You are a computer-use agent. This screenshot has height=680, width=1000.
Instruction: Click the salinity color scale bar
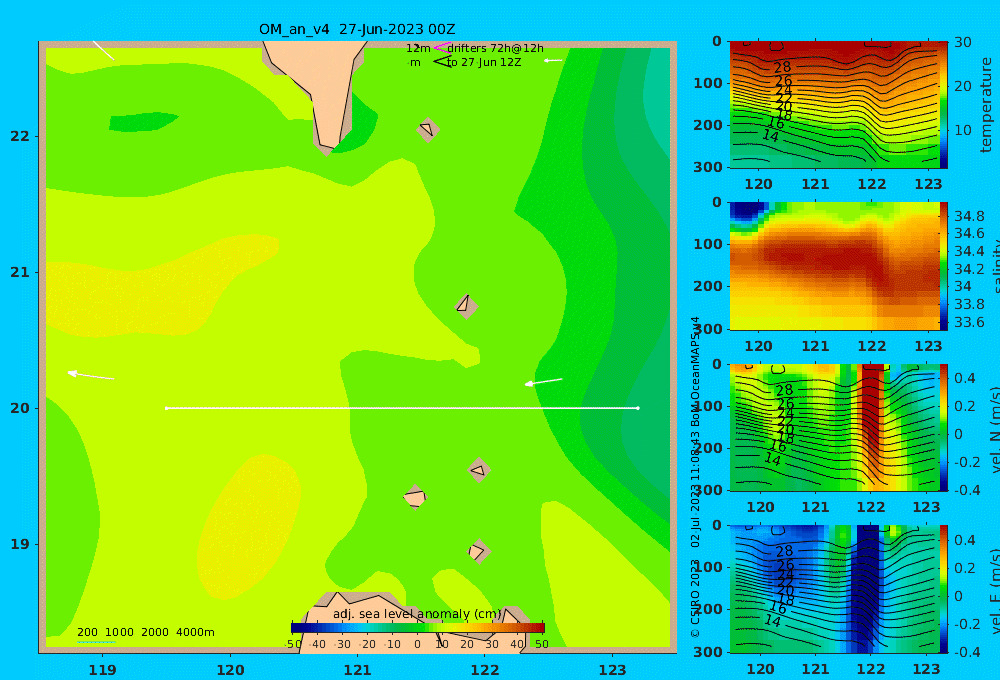click(944, 266)
